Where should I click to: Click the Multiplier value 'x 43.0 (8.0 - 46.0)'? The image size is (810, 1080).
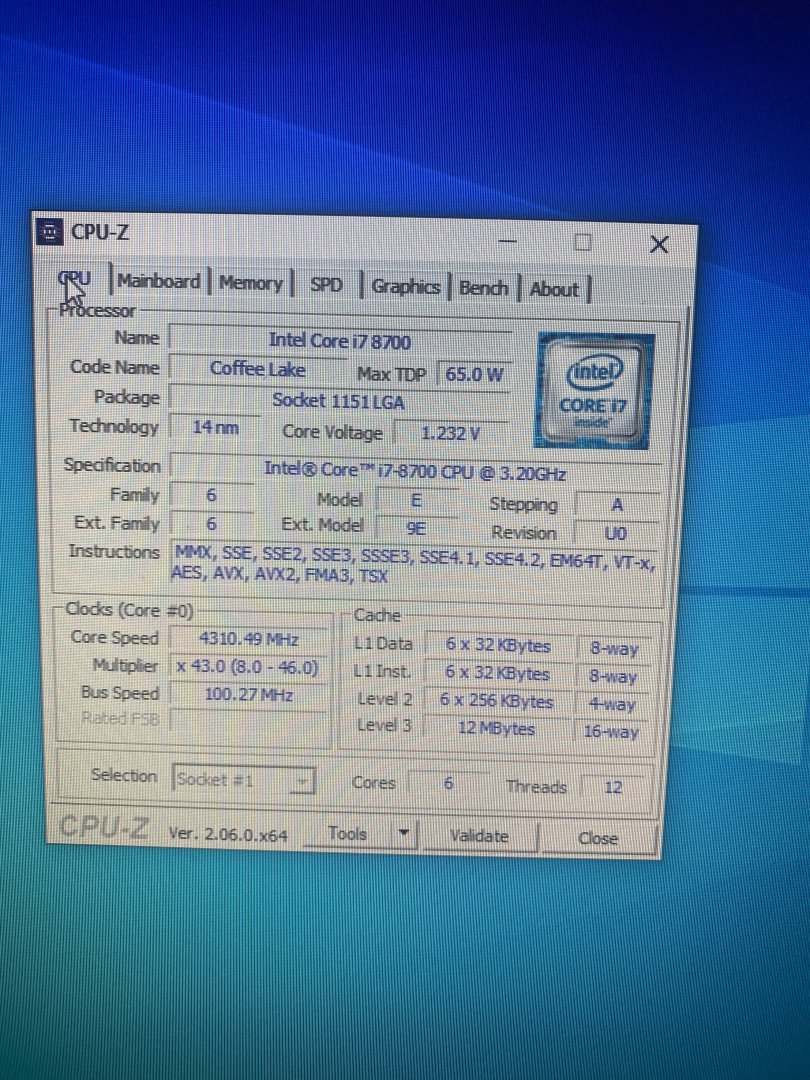(x=249, y=667)
